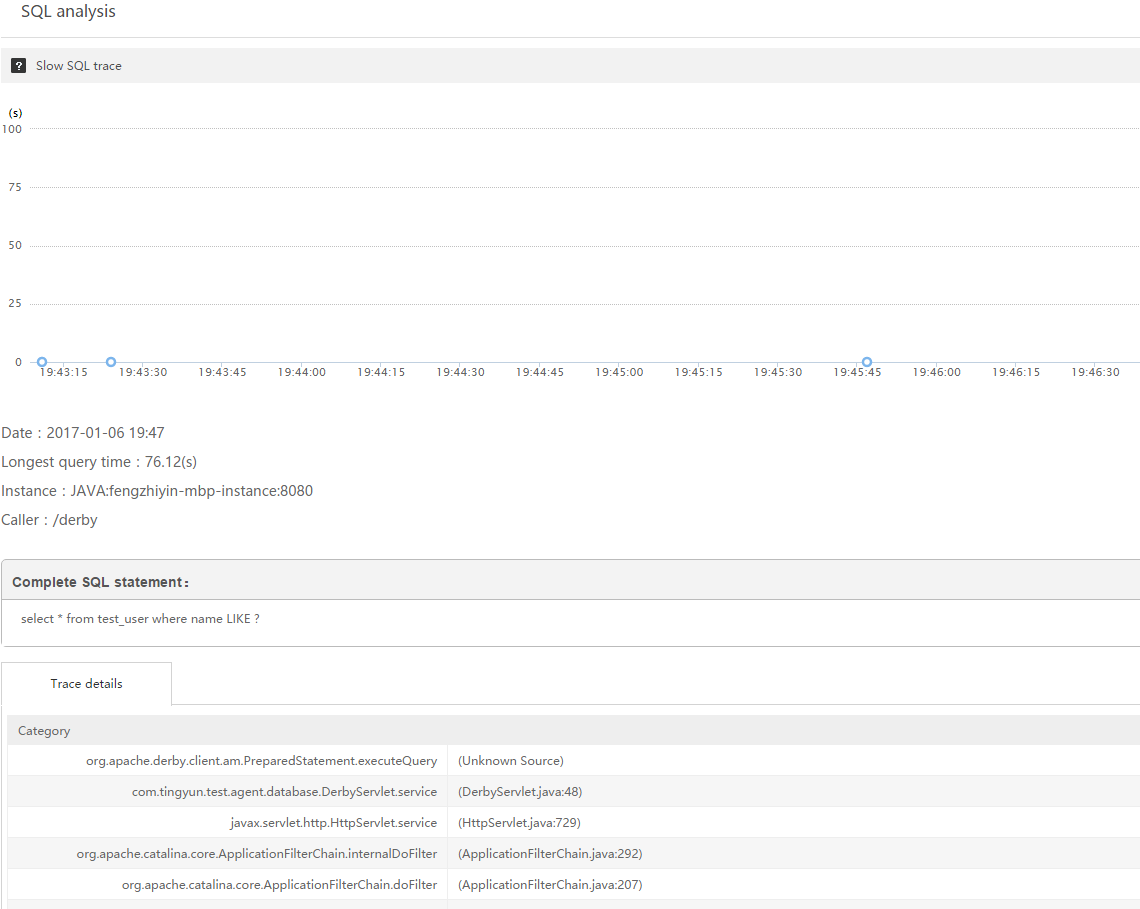Click the 19:45:00 time axis label
The height and width of the screenshot is (909, 1140).
(x=619, y=372)
